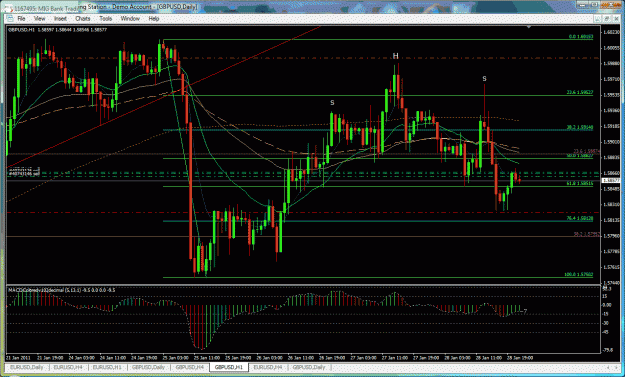The width and height of the screenshot is (625, 377).
Task: Click the 0.0 Fibonacci level label
Action: 581,37
